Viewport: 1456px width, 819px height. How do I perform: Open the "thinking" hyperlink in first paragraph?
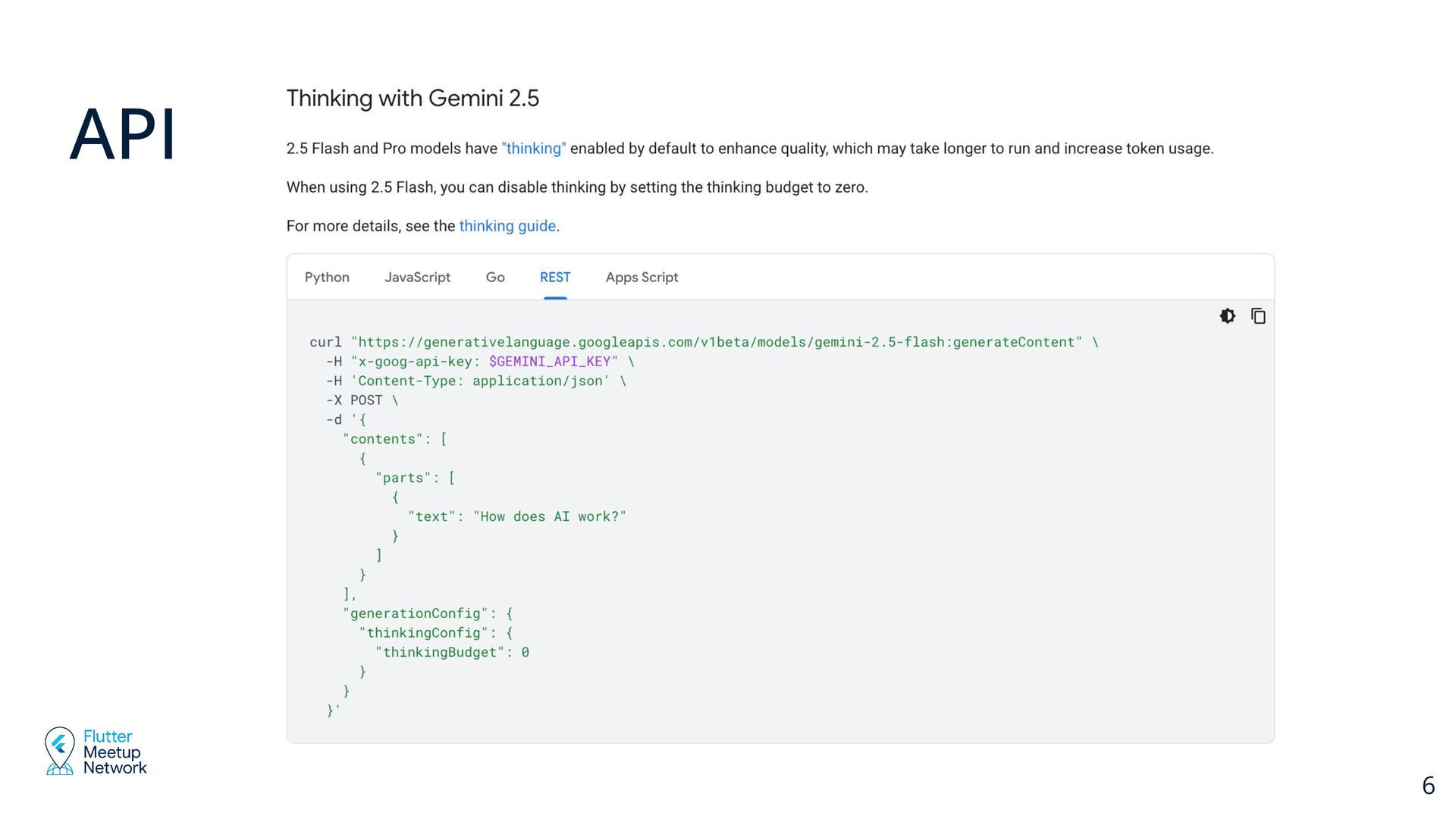click(x=533, y=149)
